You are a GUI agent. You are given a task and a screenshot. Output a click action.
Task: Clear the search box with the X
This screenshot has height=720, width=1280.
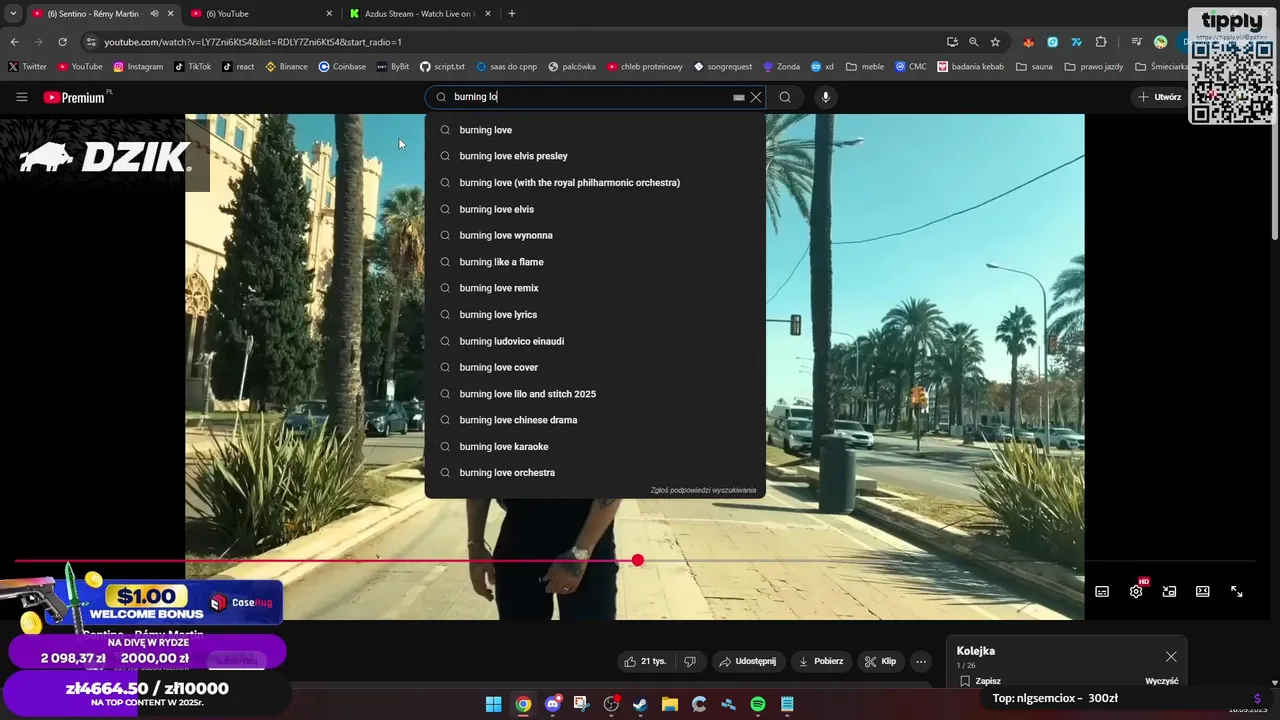coord(756,97)
